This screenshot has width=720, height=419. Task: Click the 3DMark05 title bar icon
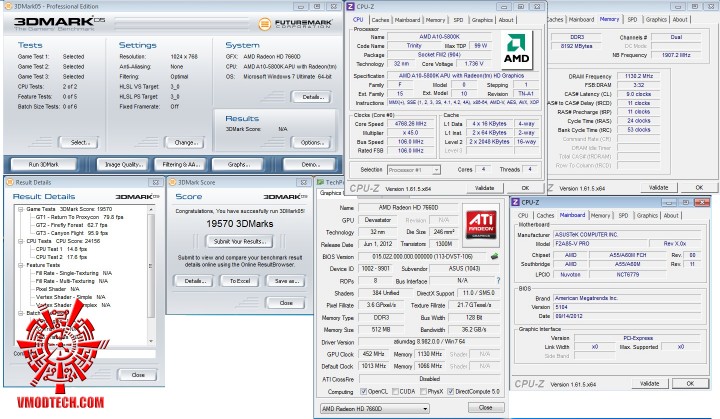coord(8,6)
